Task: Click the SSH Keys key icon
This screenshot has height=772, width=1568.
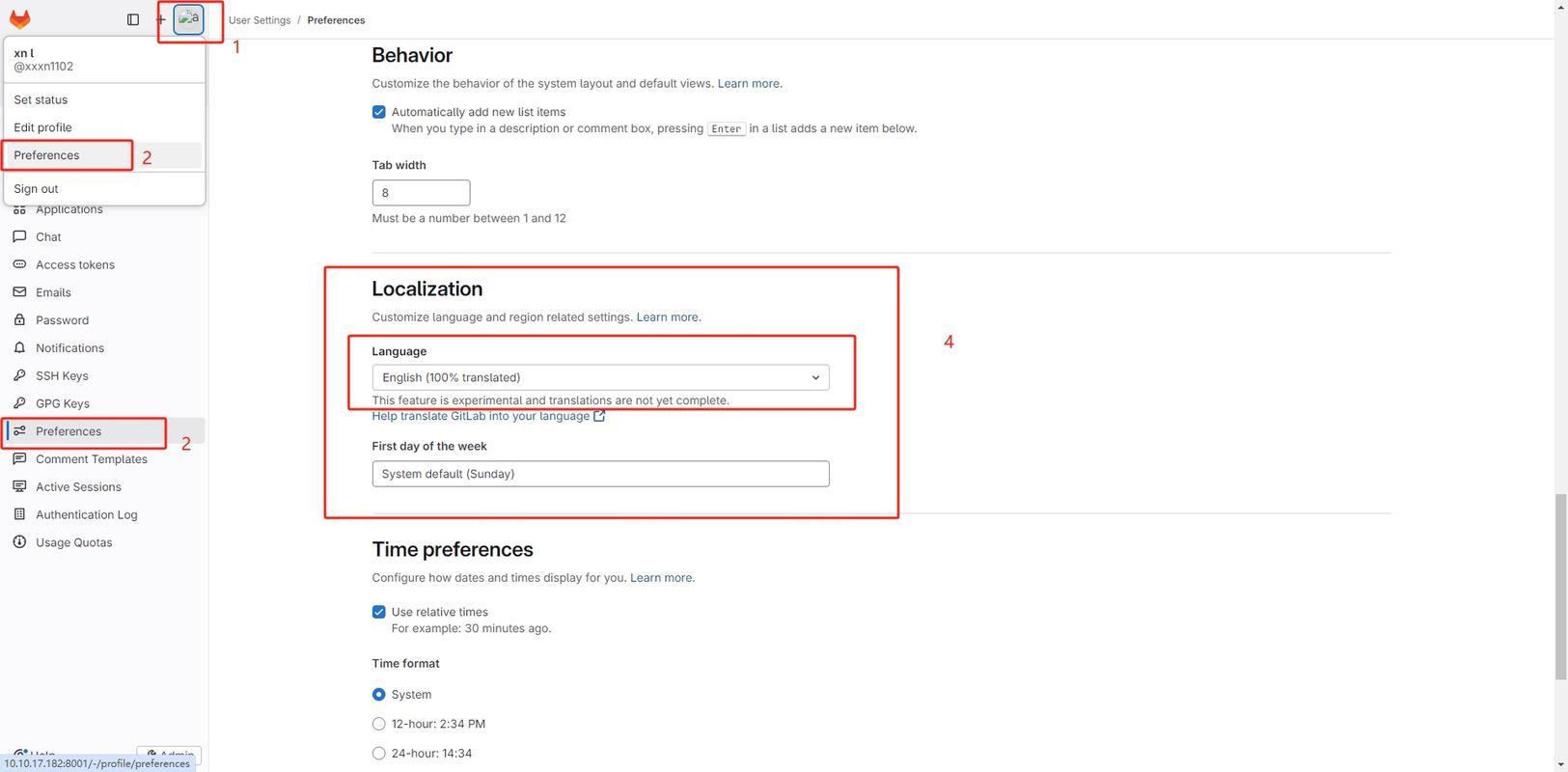Action: (19, 376)
